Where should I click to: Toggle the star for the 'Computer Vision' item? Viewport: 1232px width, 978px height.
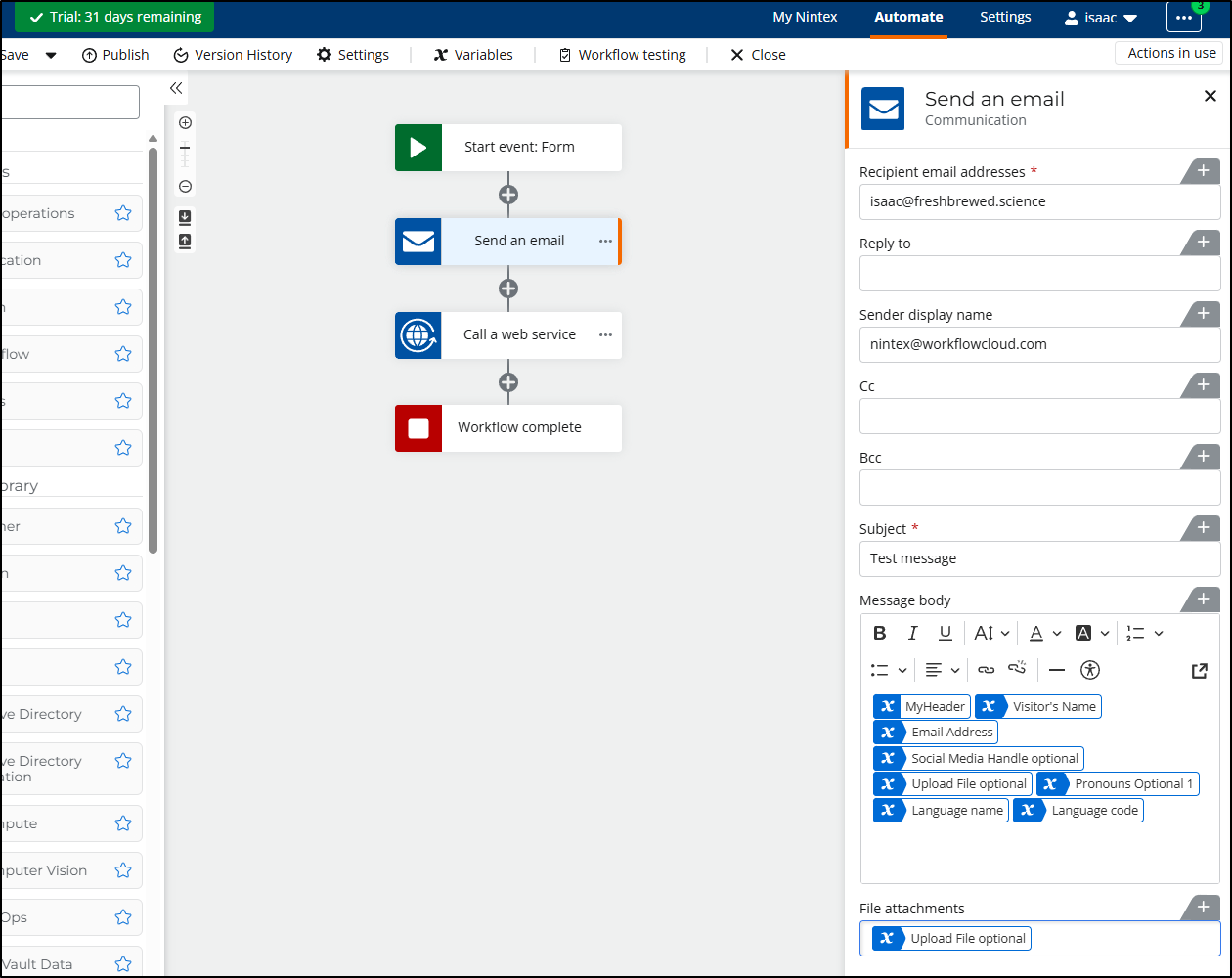click(x=123, y=870)
